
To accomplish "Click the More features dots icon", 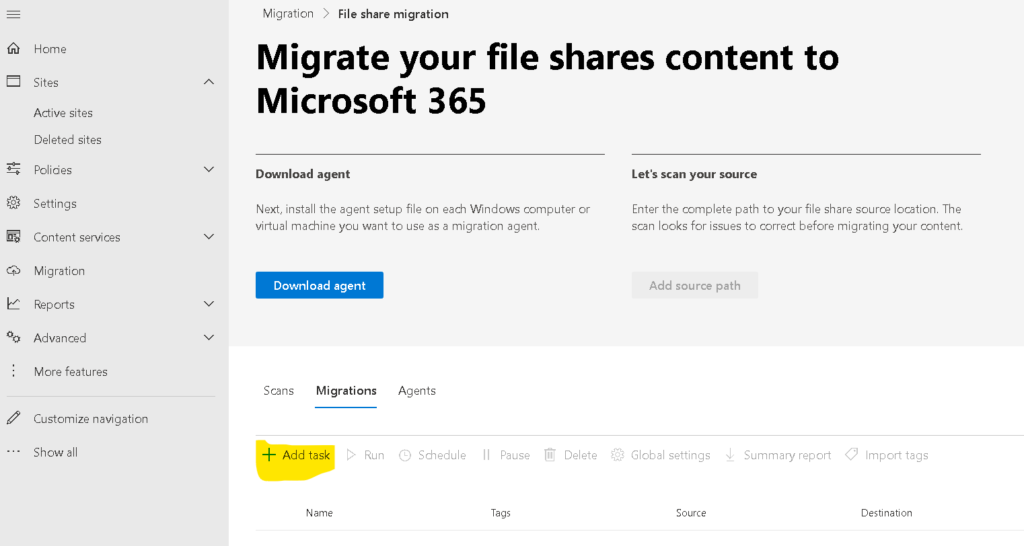I will 13,371.
